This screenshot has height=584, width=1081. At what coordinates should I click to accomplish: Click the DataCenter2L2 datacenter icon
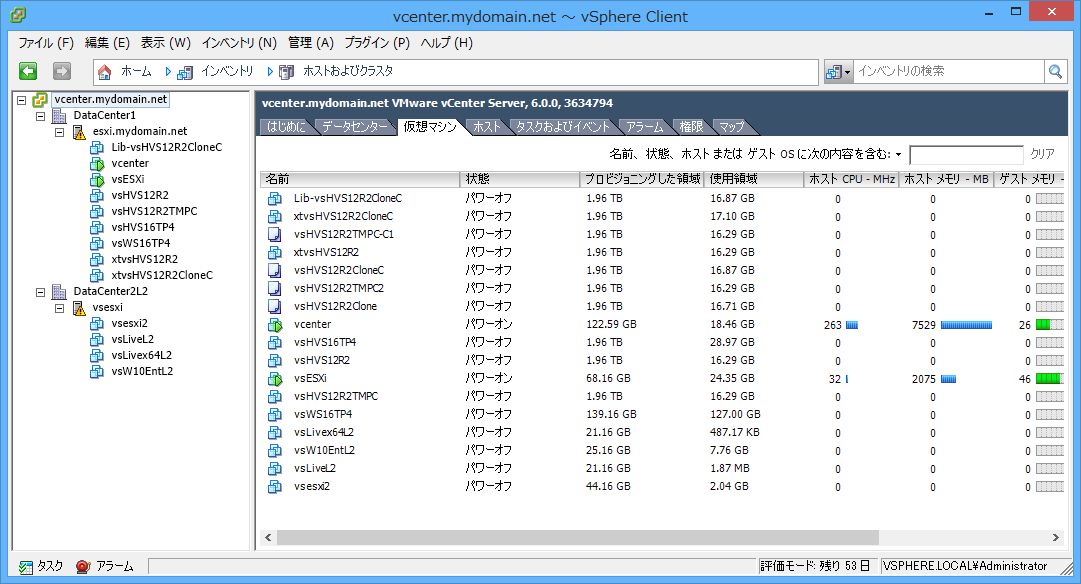[x=60, y=292]
